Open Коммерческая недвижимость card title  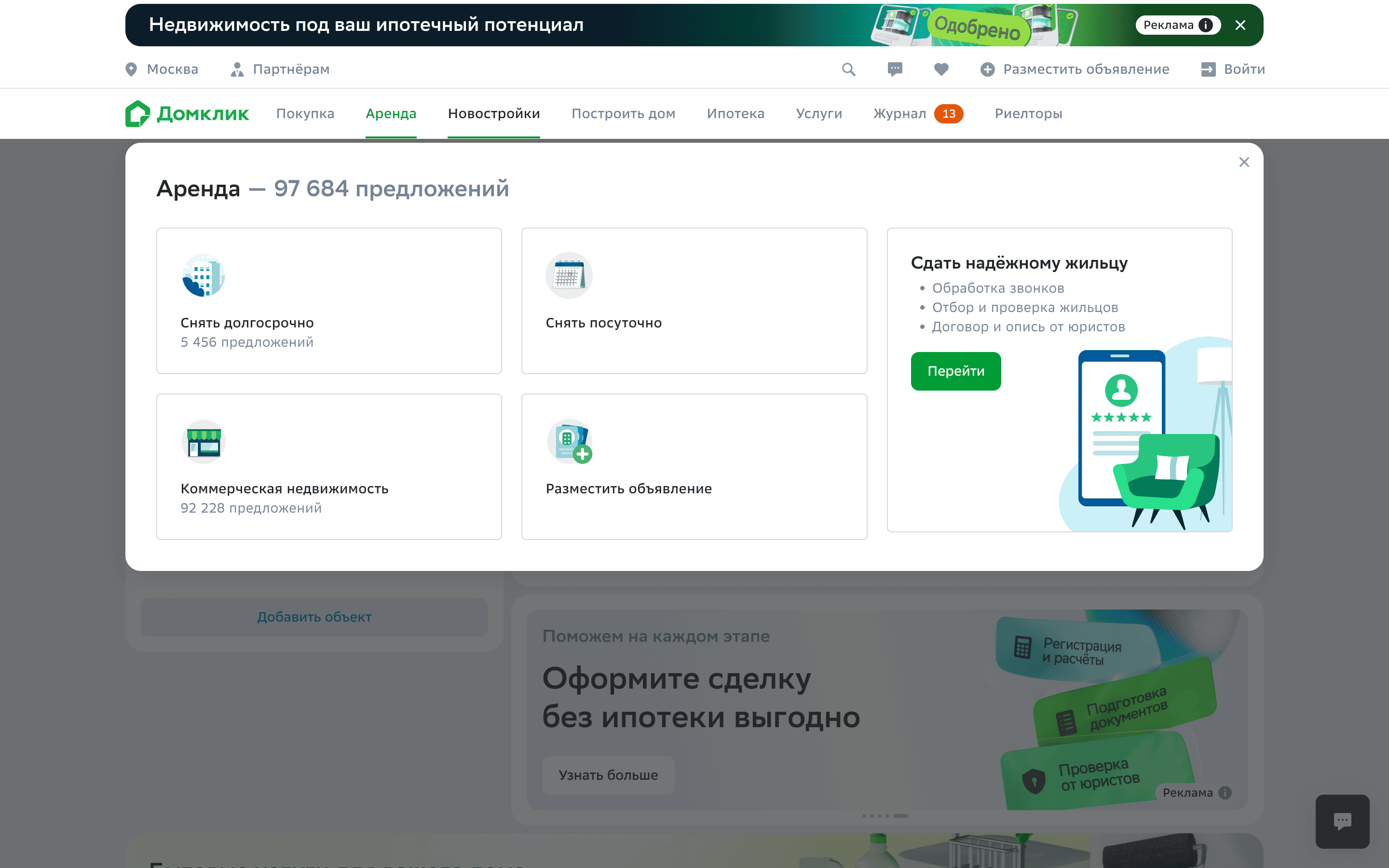(285, 488)
